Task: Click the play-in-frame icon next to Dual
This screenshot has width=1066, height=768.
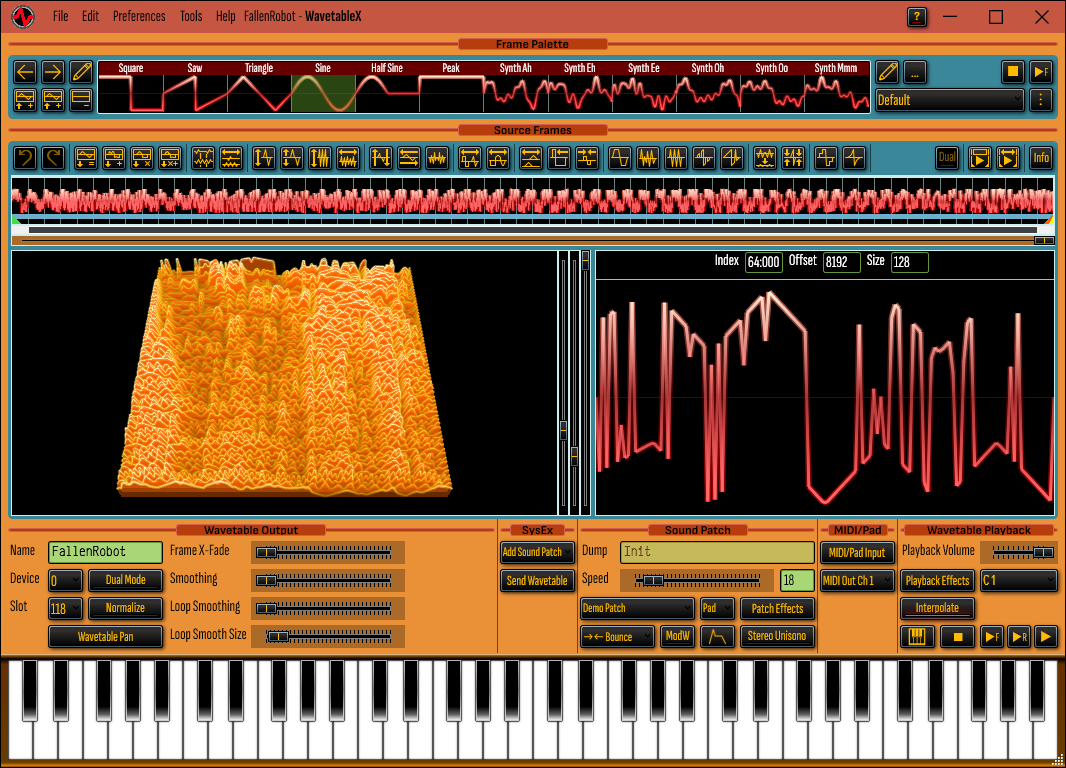Action: (x=980, y=158)
